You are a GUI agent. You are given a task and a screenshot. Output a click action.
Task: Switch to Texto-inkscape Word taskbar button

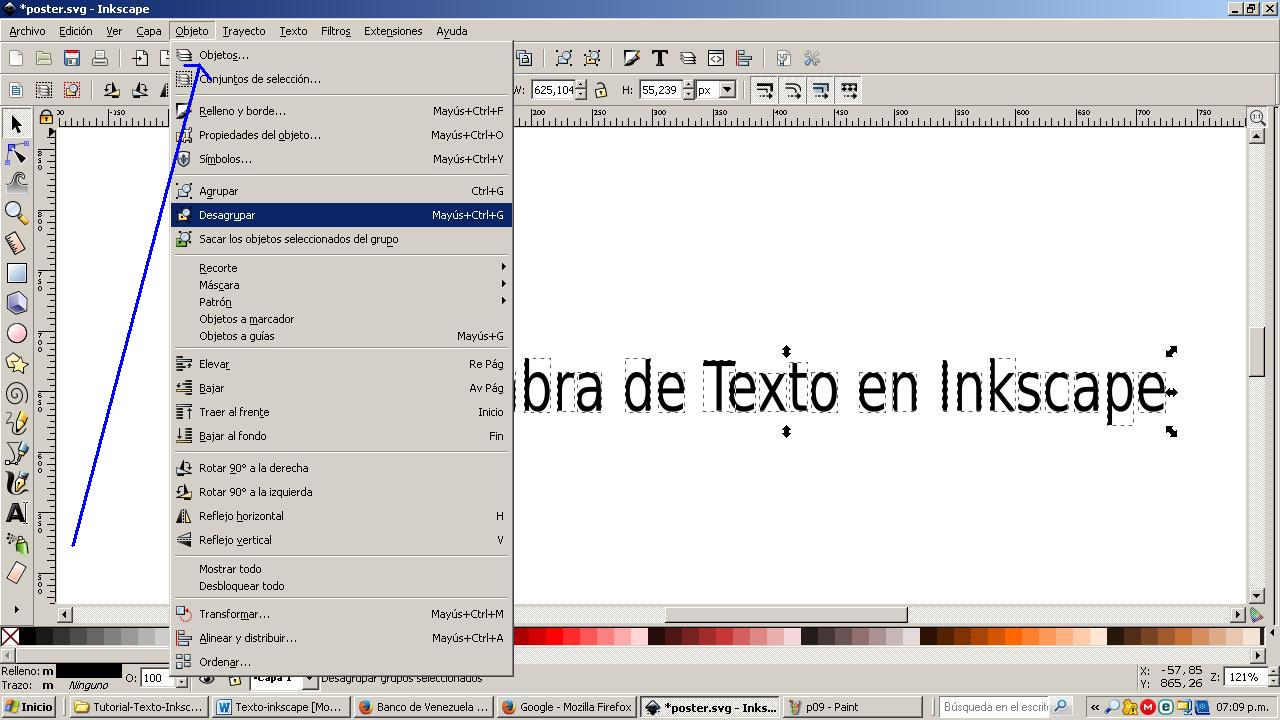[x=280, y=707]
